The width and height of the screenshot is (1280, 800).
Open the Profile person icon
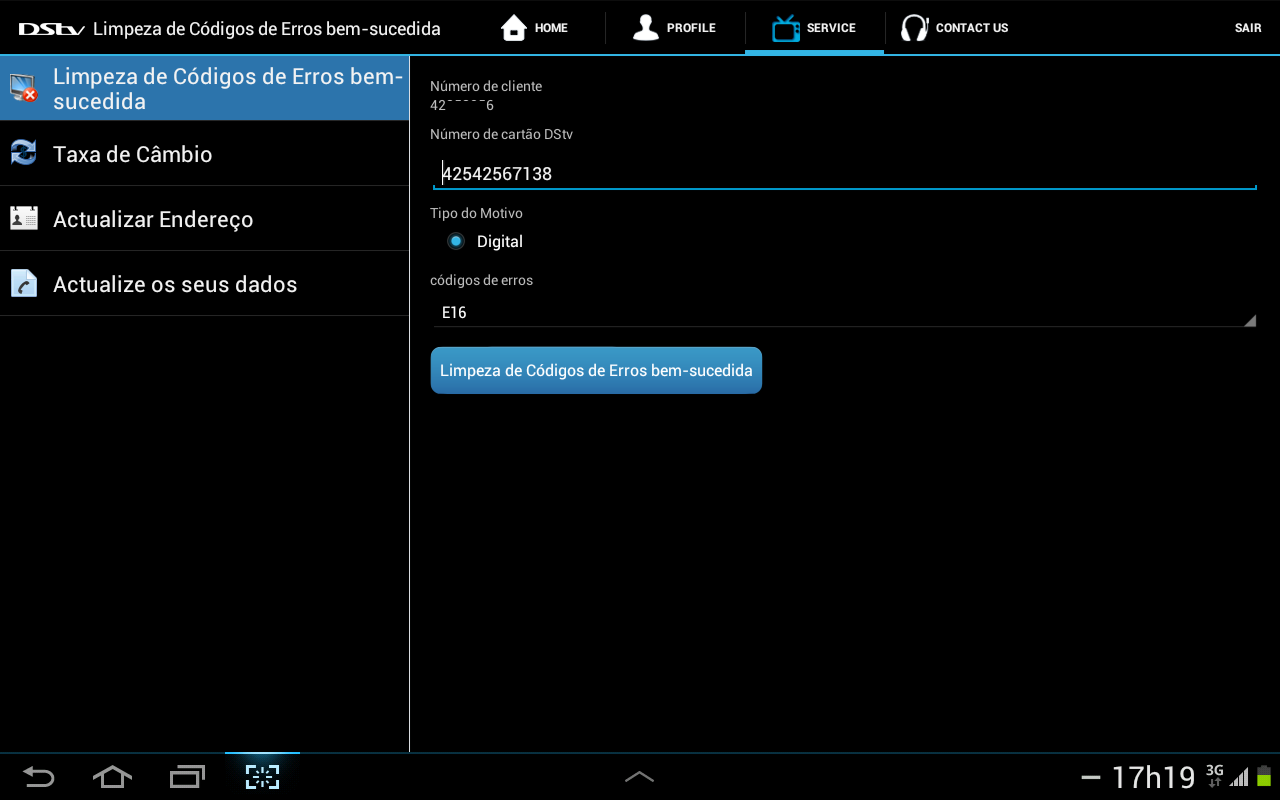(x=646, y=28)
